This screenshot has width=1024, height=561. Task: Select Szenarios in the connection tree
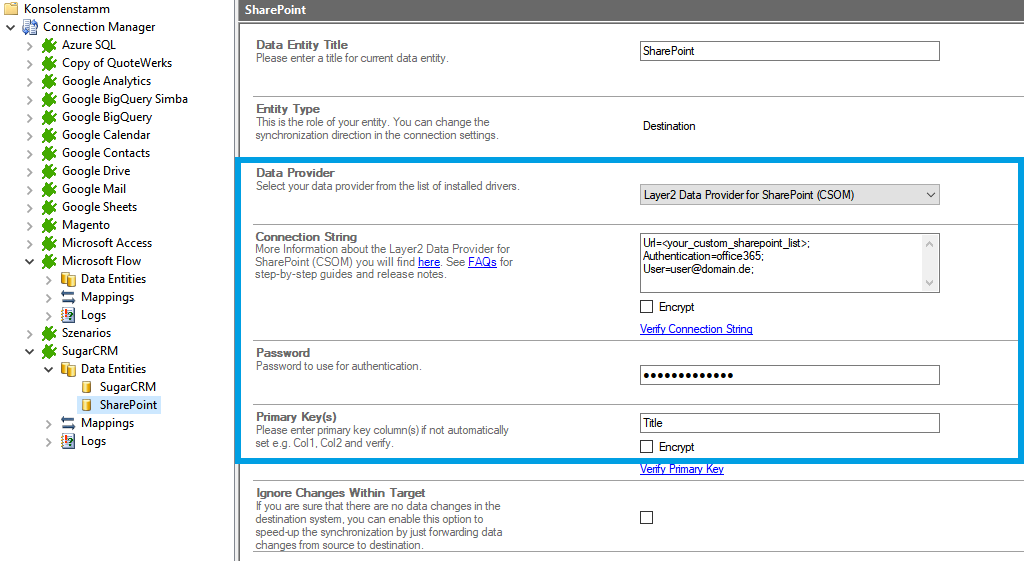tap(86, 333)
